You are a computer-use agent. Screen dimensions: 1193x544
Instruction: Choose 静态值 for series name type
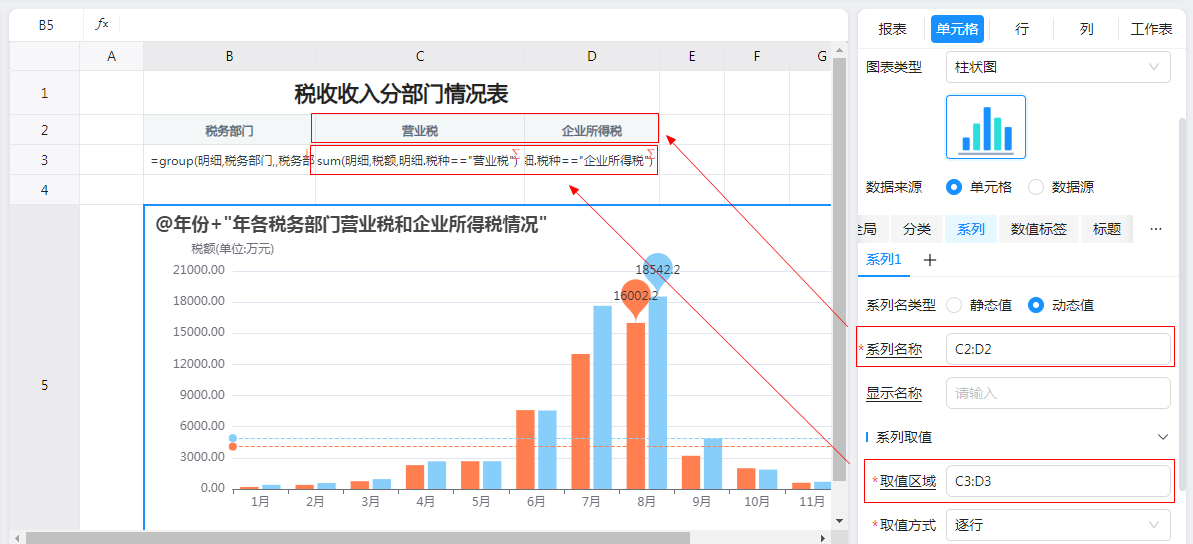(x=954, y=305)
